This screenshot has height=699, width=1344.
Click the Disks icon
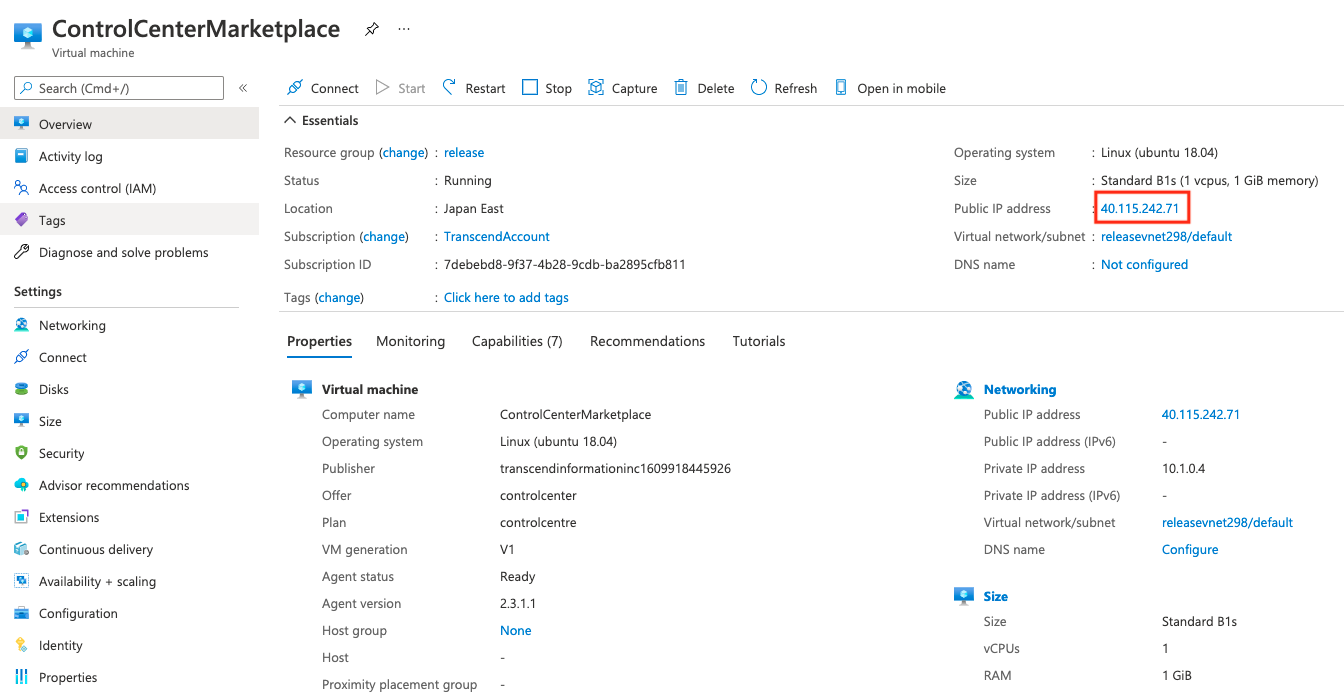(22, 389)
